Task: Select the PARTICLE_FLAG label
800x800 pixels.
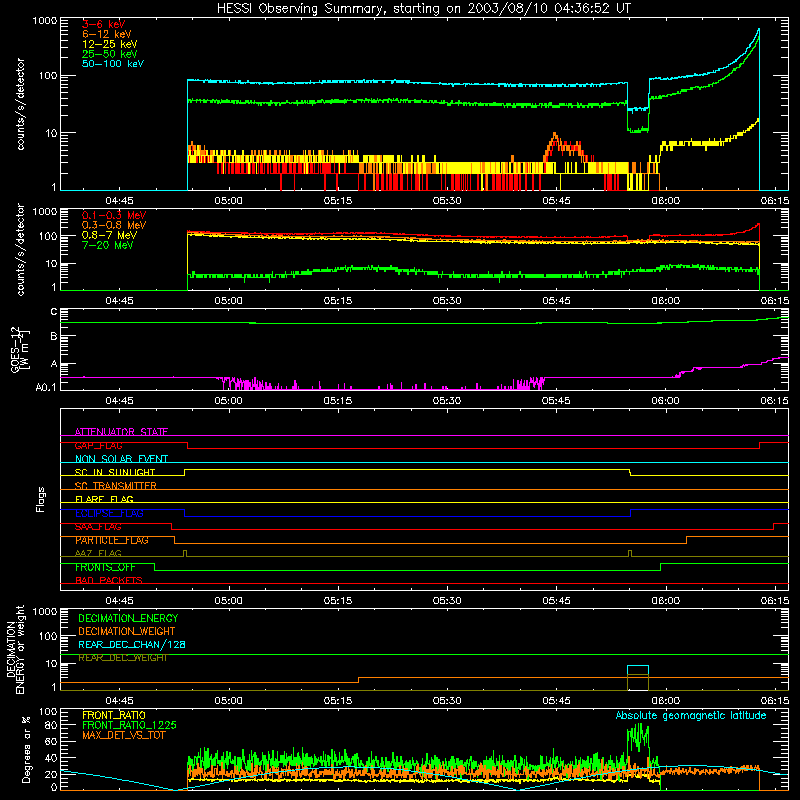Action: pyautogui.click(x=112, y=540)
